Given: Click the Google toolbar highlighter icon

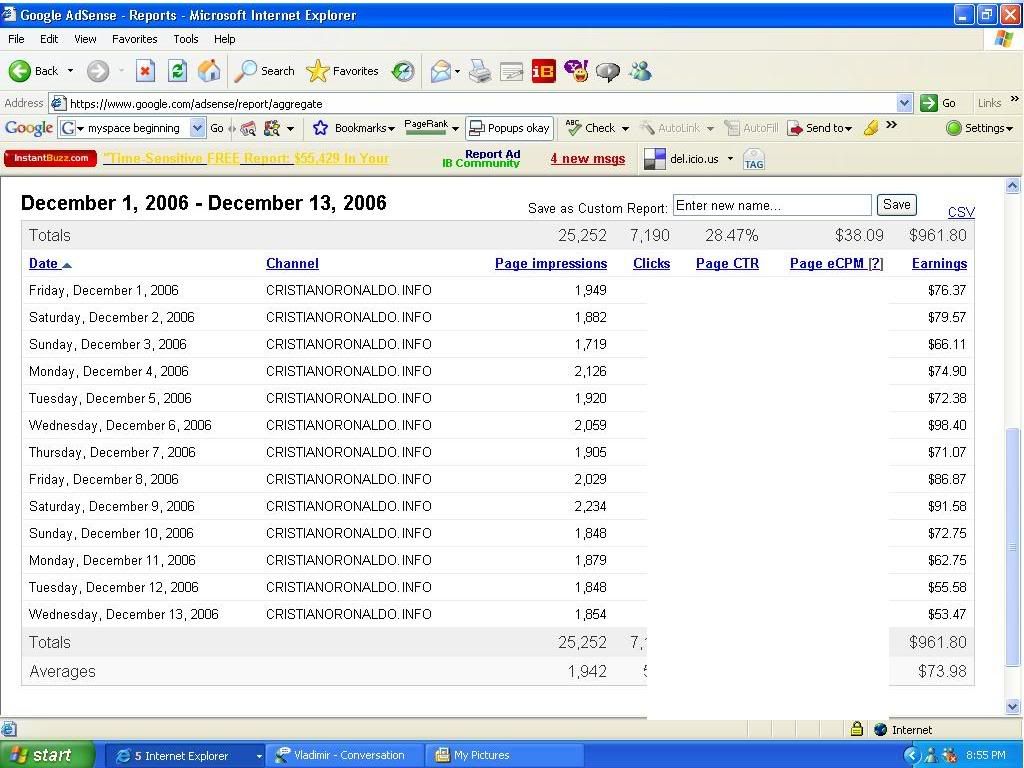Looking at the screenshot, I should tap(871, 128).
